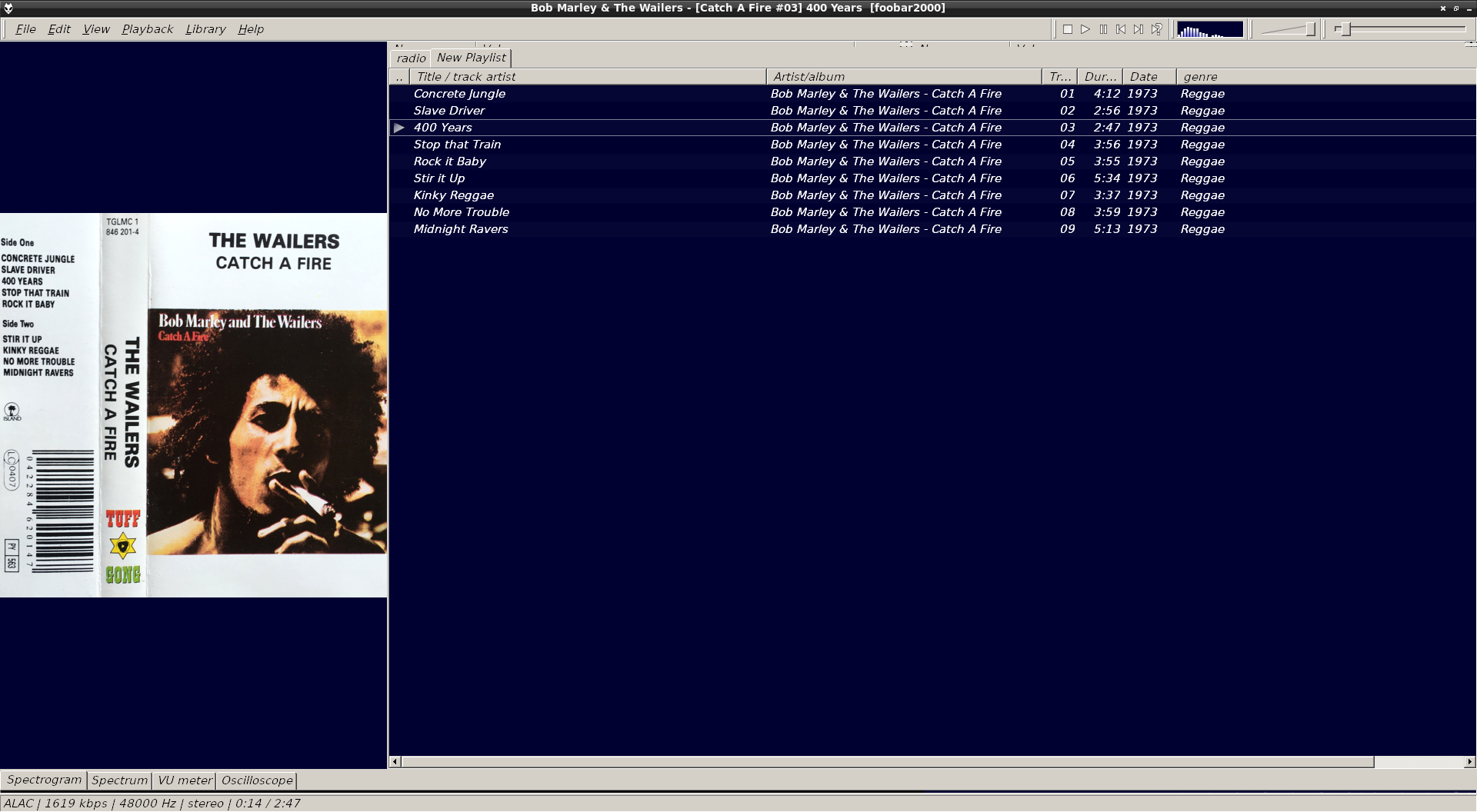This screenshot has width=1477, height=812.
Task: Sort by Duration column header
Action: pos(1100,77)
